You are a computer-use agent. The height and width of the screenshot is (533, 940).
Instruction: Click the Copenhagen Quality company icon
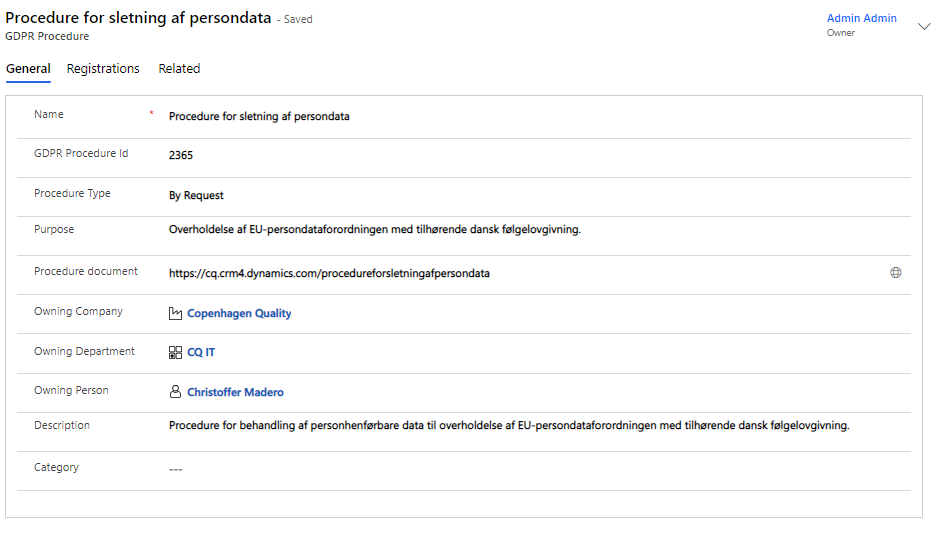(175, 313)
